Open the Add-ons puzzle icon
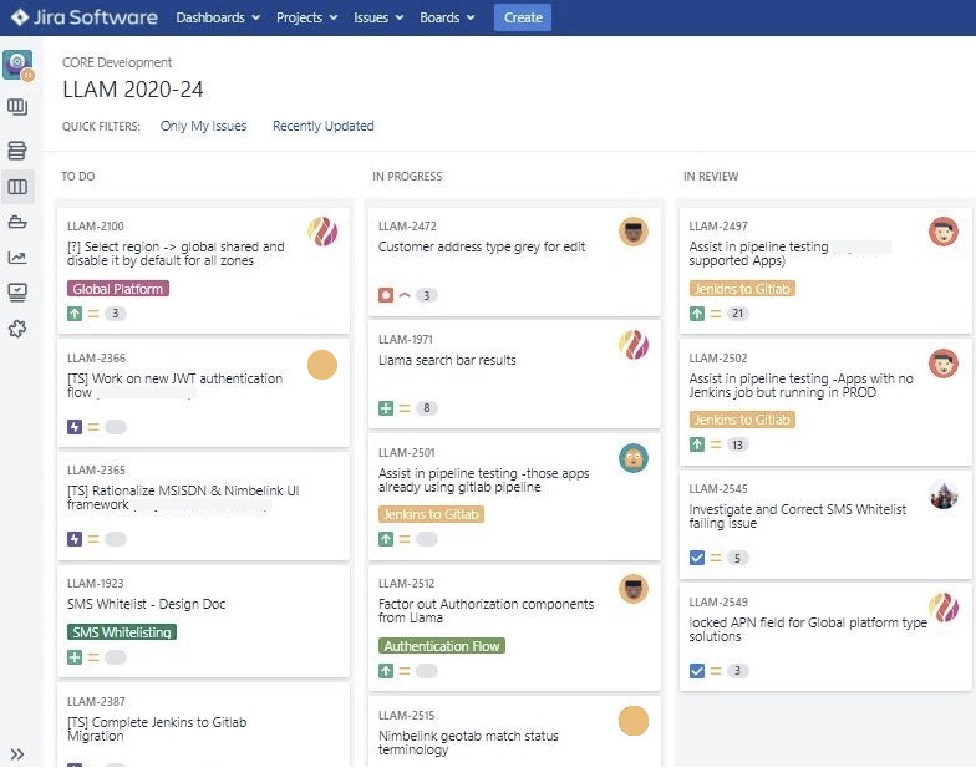This screenshot has width=976, height=768. 17,329
